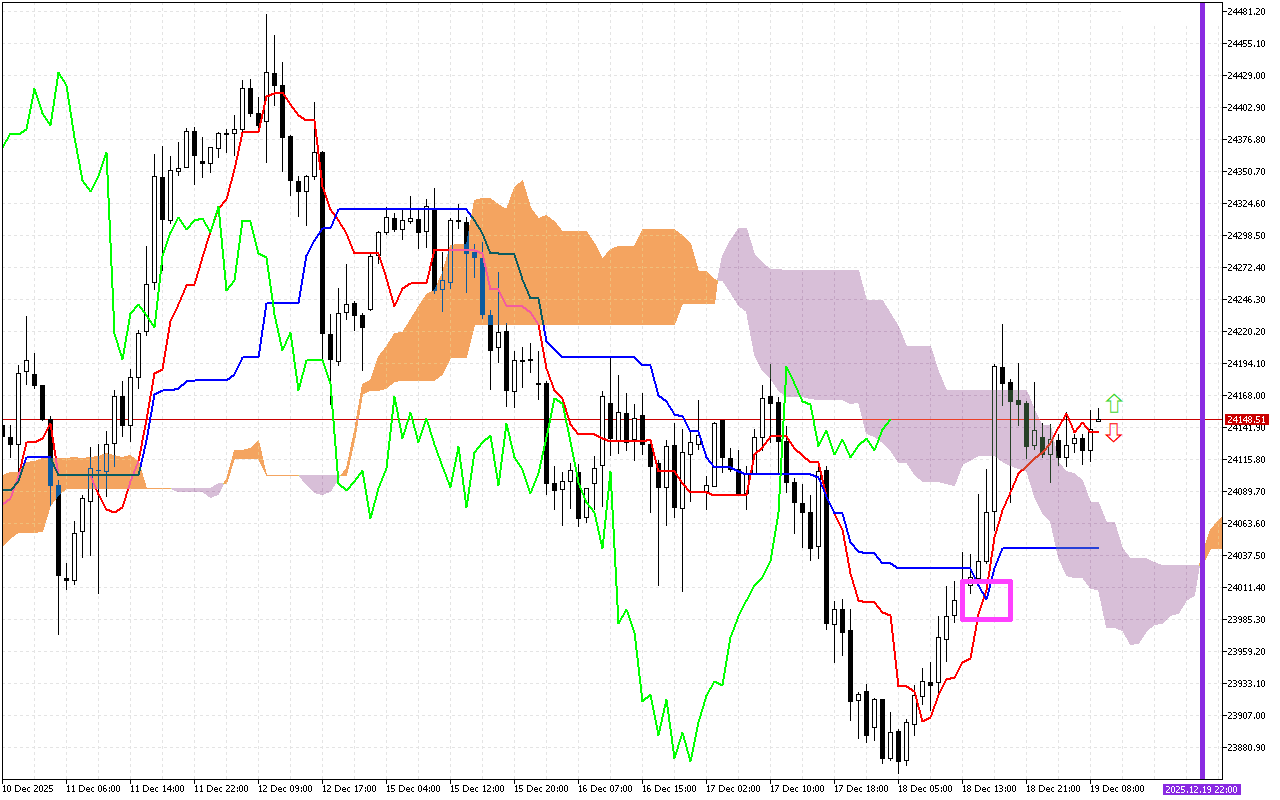The image size is (1280, 800).
Task: Click the purple 2025.12.19 22:00 date label
Action: click(x=1201, y=789)
